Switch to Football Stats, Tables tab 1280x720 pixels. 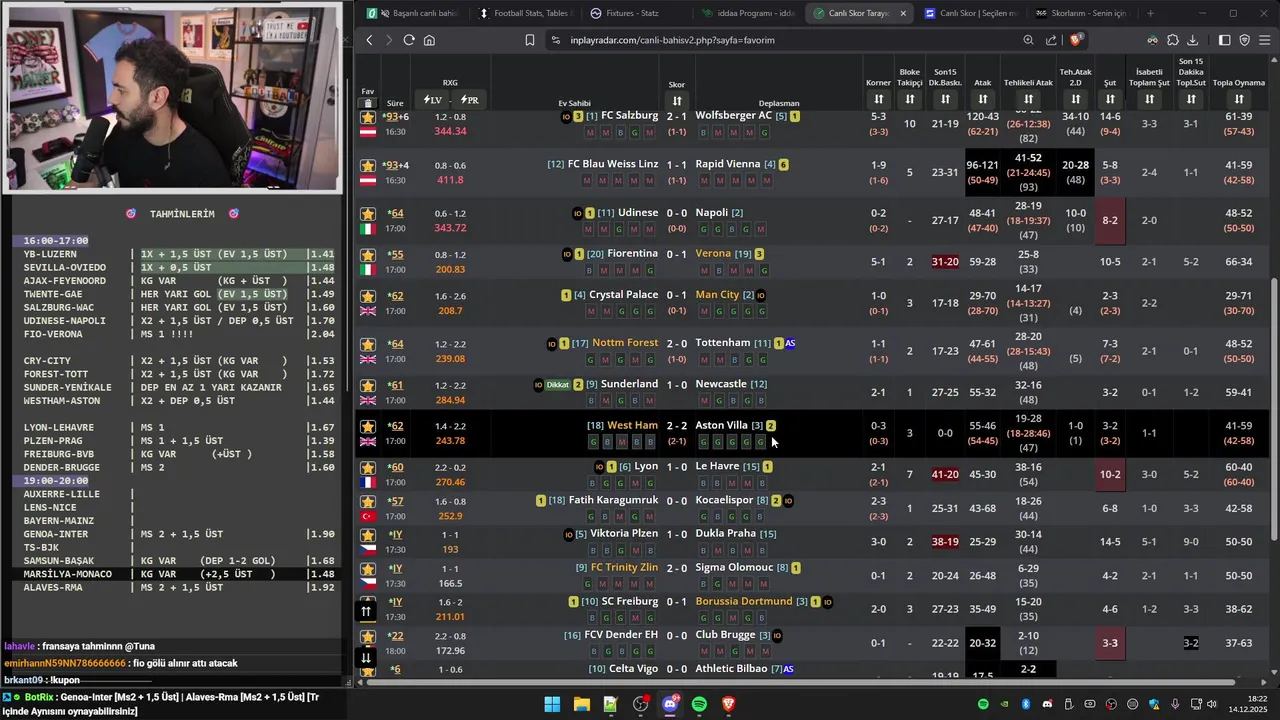(x=524, y=13)
